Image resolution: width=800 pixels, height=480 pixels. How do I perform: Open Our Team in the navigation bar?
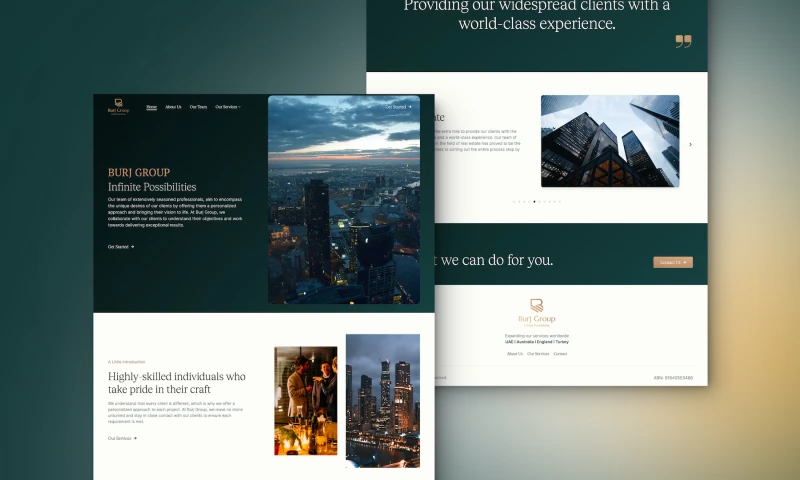click(x=198, y=107)
